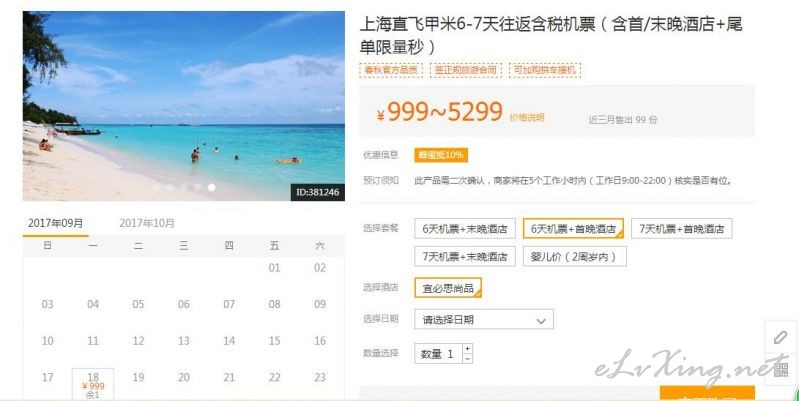Open the 请选择日期 dropdown
This screenshot has width=799, height=401.
(484, 319)
